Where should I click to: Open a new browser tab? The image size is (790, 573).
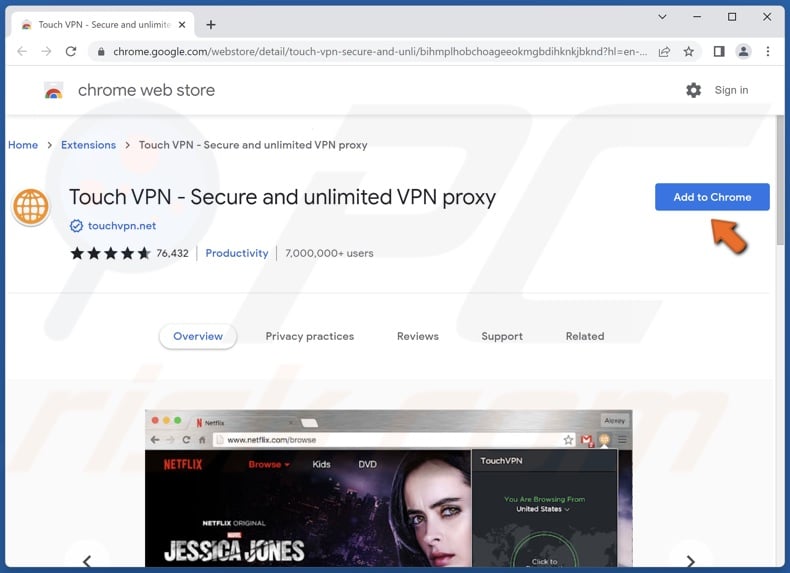211,25
